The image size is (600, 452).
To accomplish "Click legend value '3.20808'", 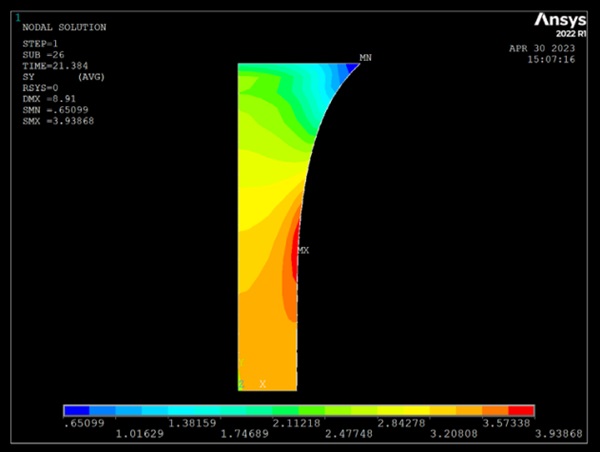I will [454, 434].
